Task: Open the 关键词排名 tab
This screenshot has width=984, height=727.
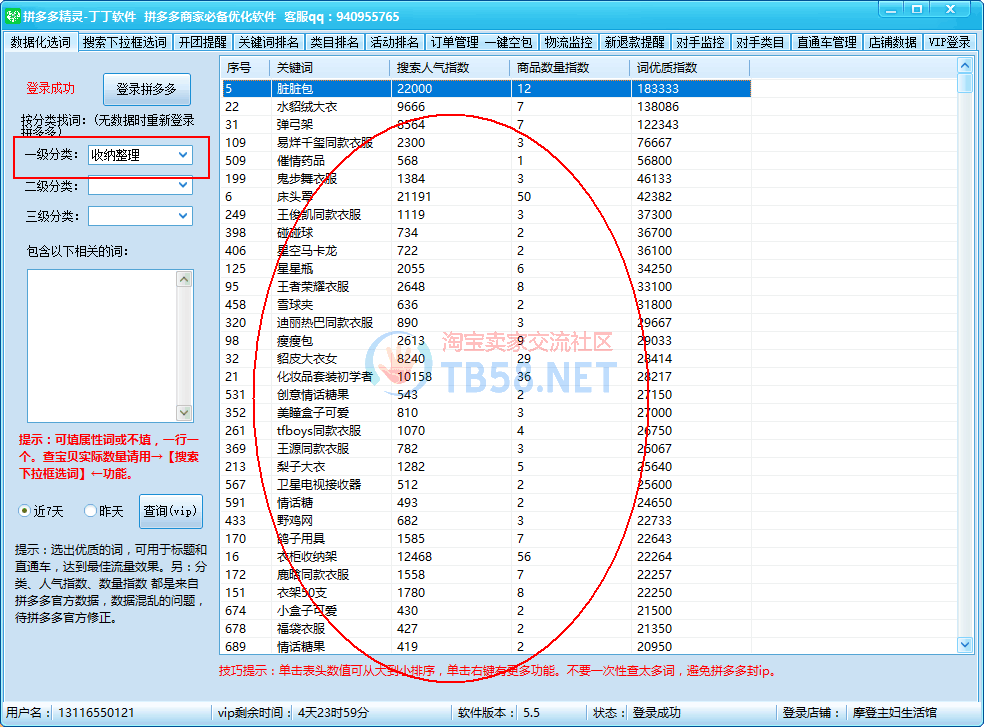Action: tap(268, 43)
